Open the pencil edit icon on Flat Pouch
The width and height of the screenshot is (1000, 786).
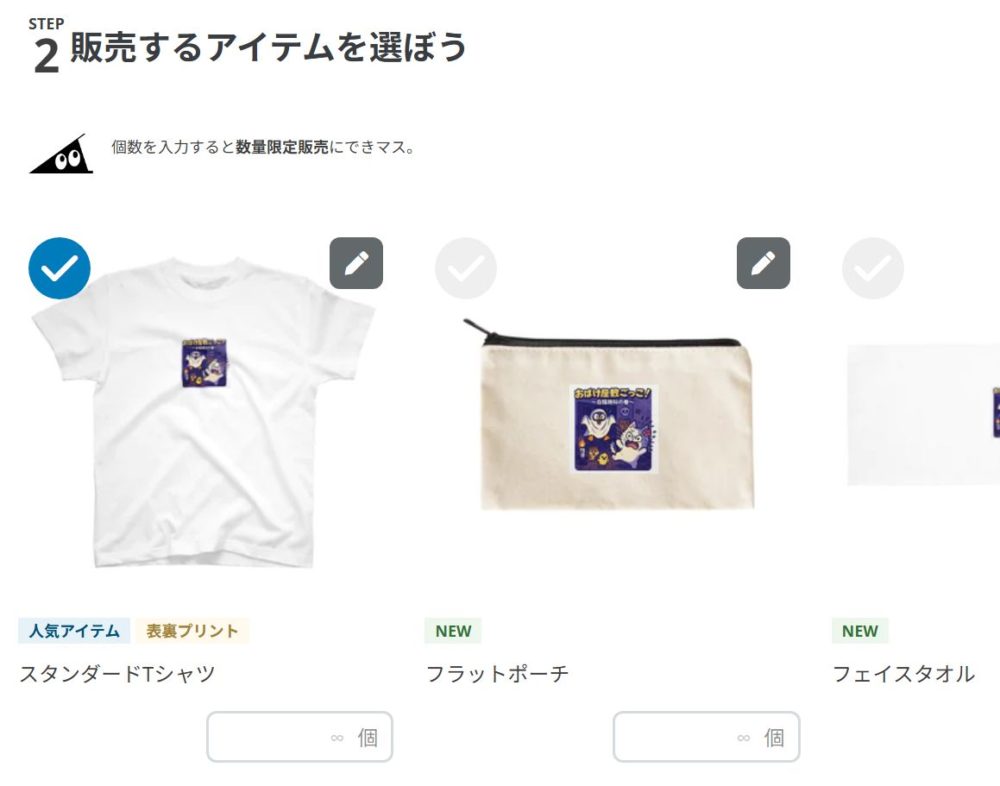tap(763, 263)
